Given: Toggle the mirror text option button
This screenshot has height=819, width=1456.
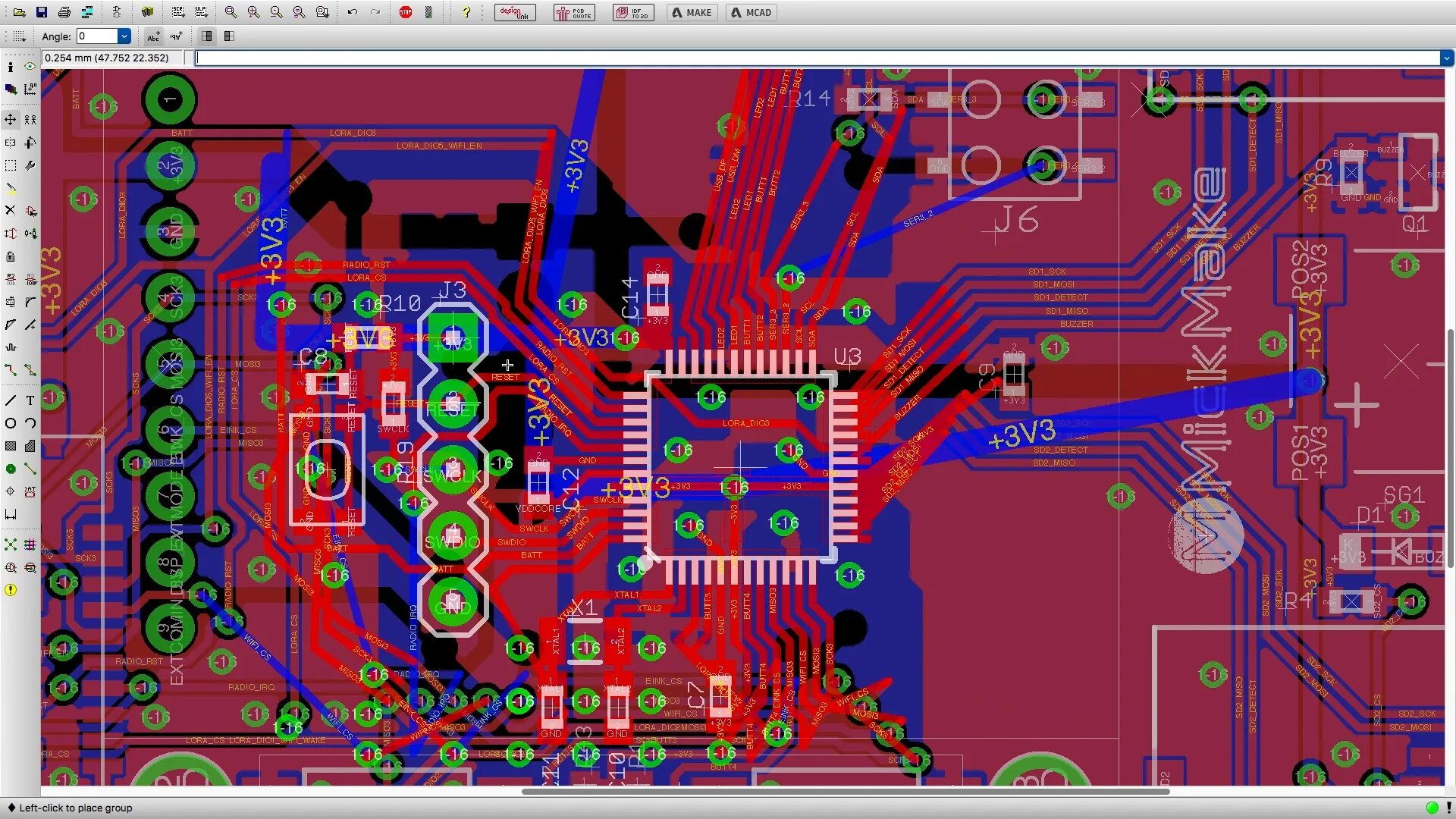Looking at the screenshot, I should 177,36.
